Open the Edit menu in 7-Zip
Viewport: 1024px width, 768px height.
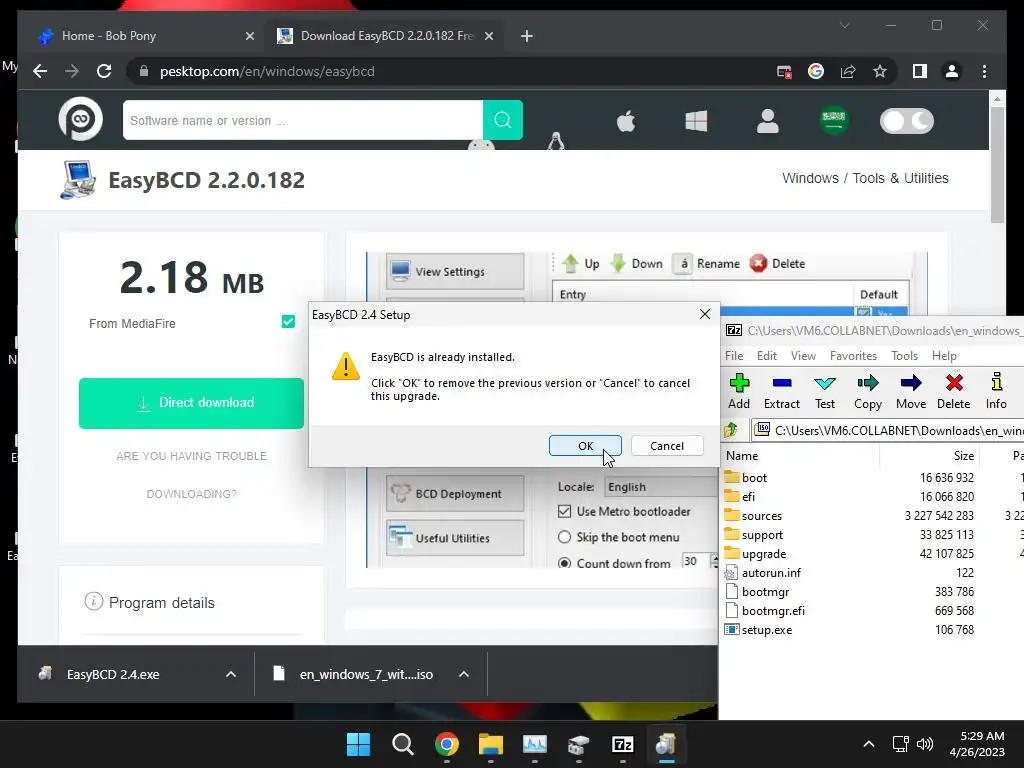pyautogui.click(x=767, y=355)
